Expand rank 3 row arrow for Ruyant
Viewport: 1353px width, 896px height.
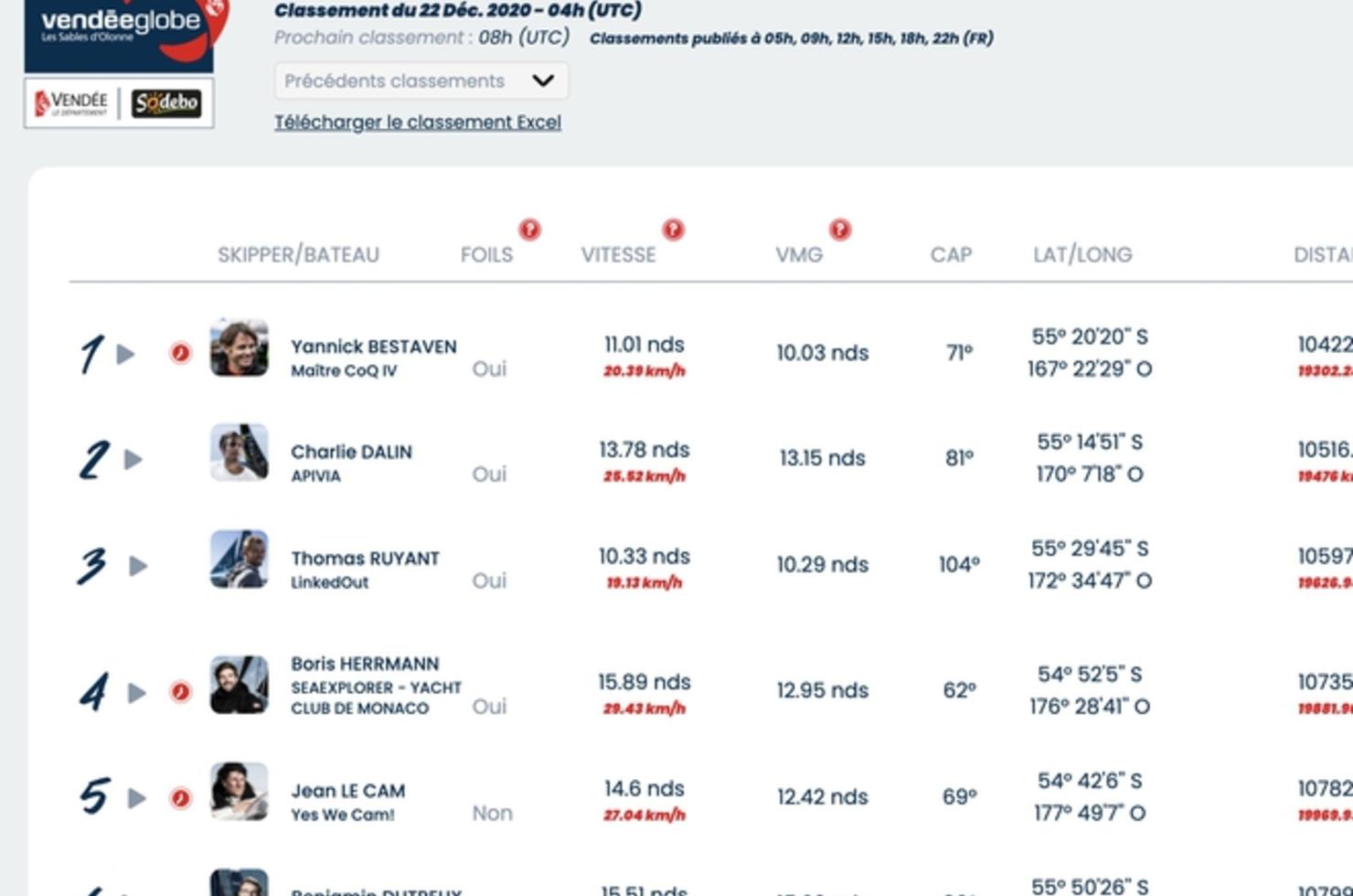pos(138,566)
